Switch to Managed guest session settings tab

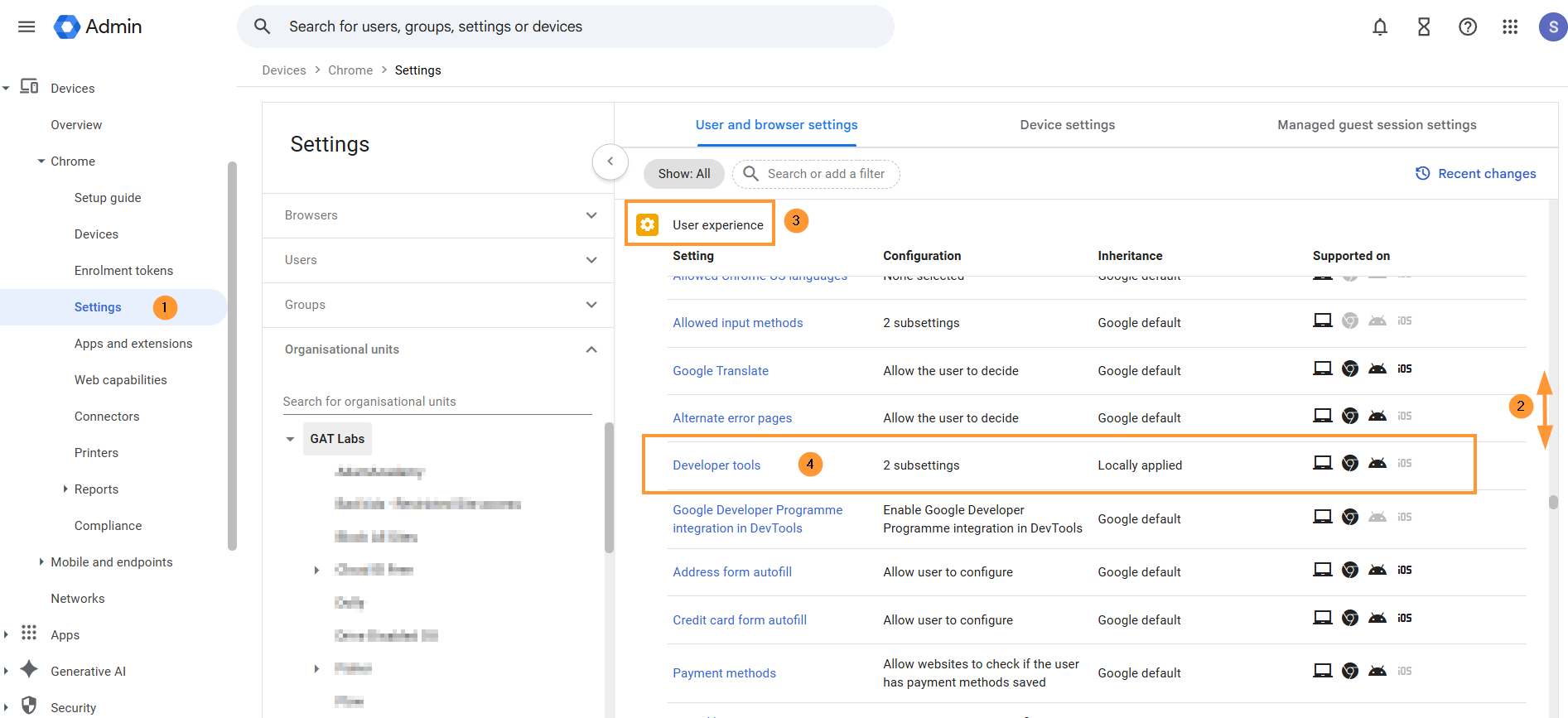1377,125
